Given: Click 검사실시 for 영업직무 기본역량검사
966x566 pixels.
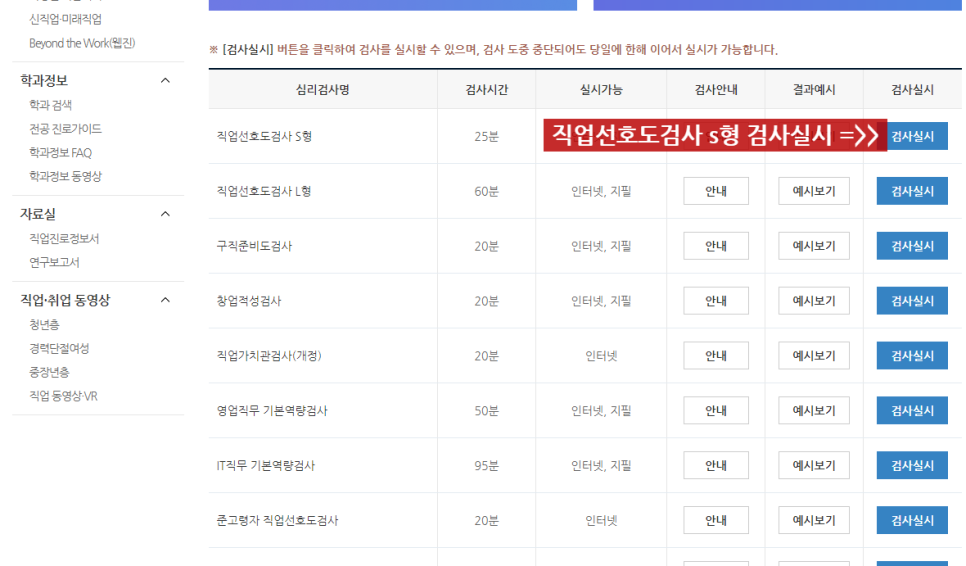Looking at the screenshot, I should (x=912, y=410).
